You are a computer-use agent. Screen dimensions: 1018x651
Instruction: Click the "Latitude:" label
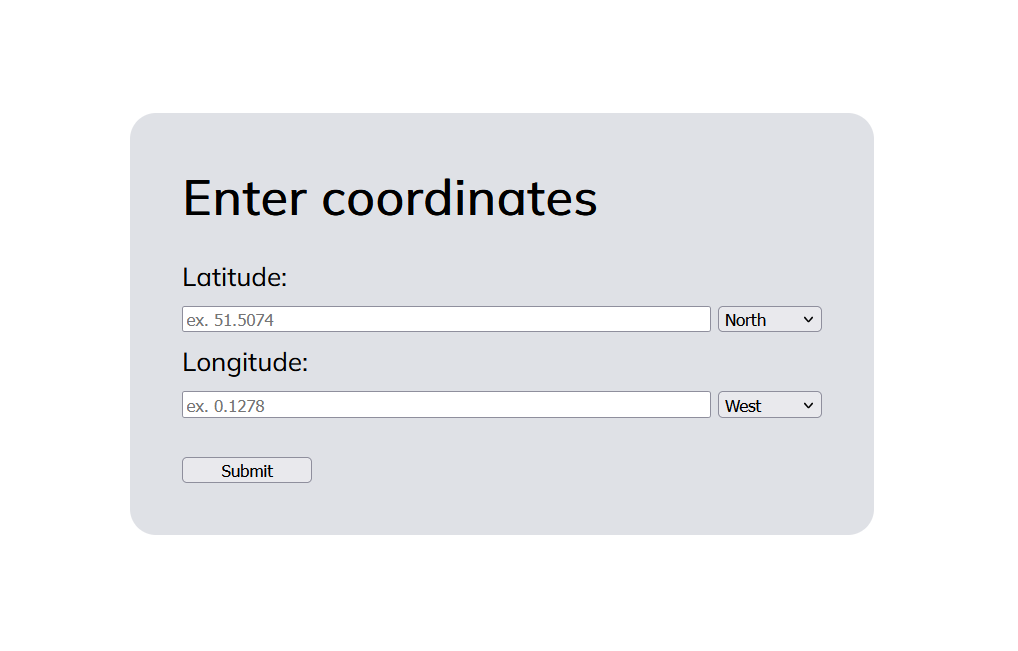click(235, 277)
